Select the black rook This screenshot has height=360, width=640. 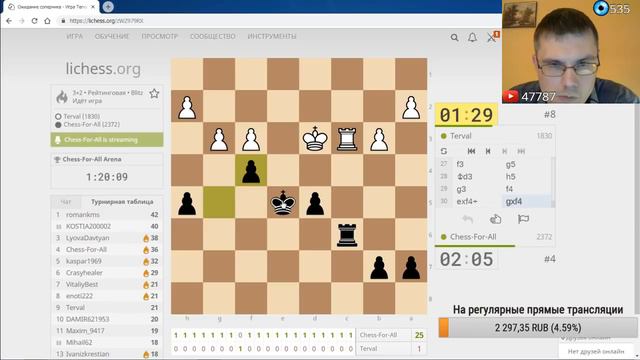[x=347, y=235]
